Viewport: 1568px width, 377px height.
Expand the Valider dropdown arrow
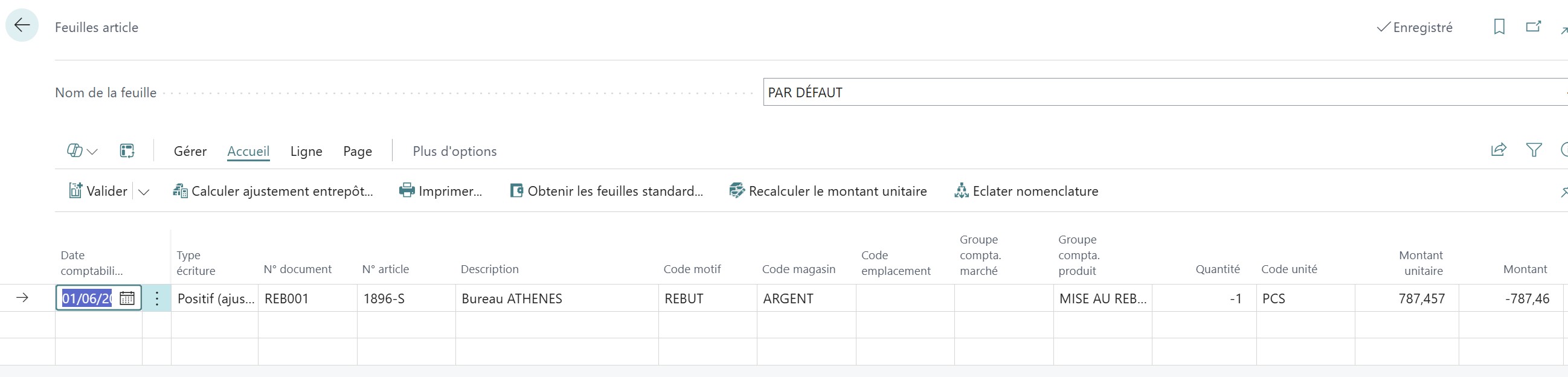144,192
